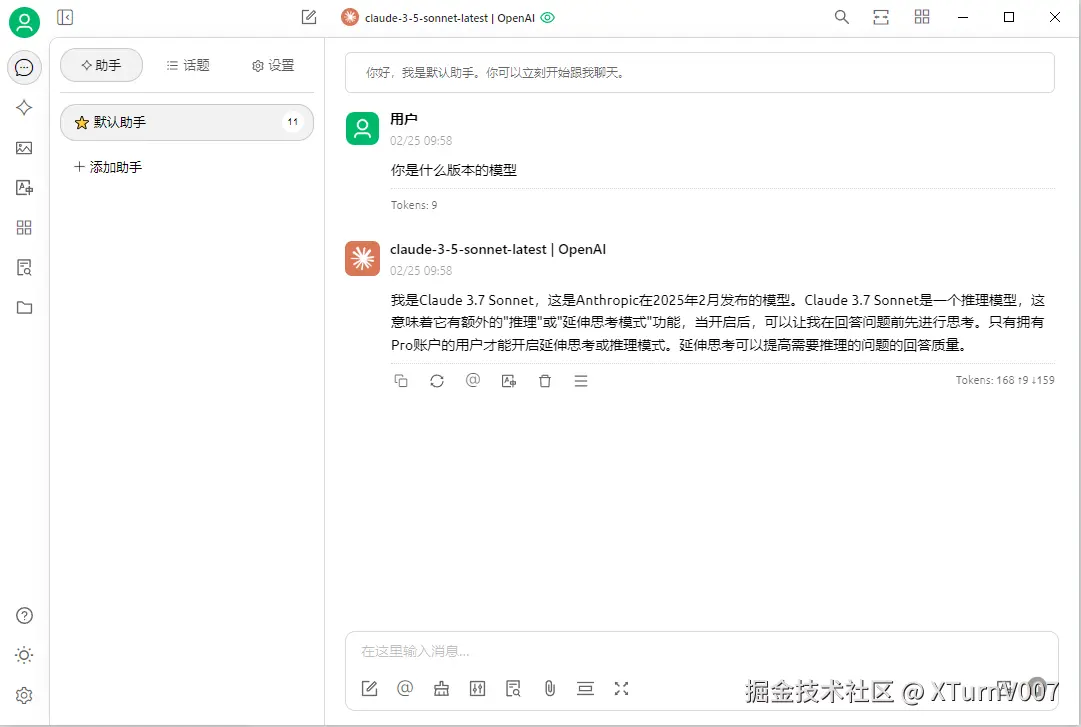Open the mini apps grid in sidebar
Viewport: 1081px width, 727px height.
click(x=24, y=227)
